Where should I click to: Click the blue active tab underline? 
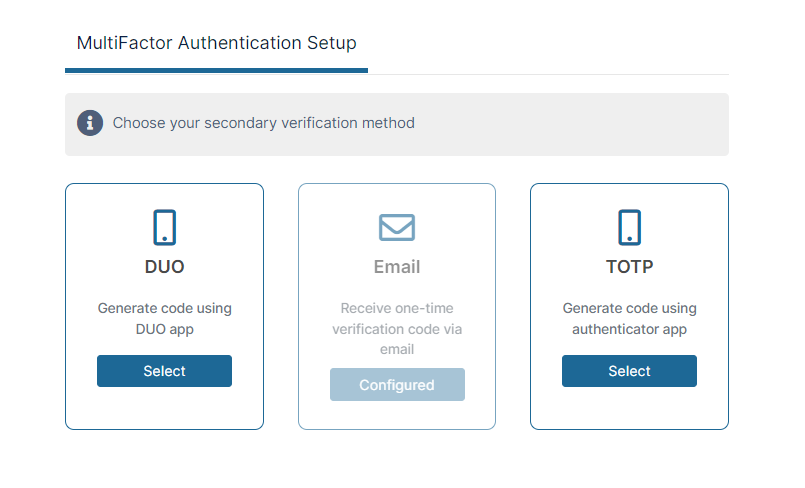(x=216, y=70)
